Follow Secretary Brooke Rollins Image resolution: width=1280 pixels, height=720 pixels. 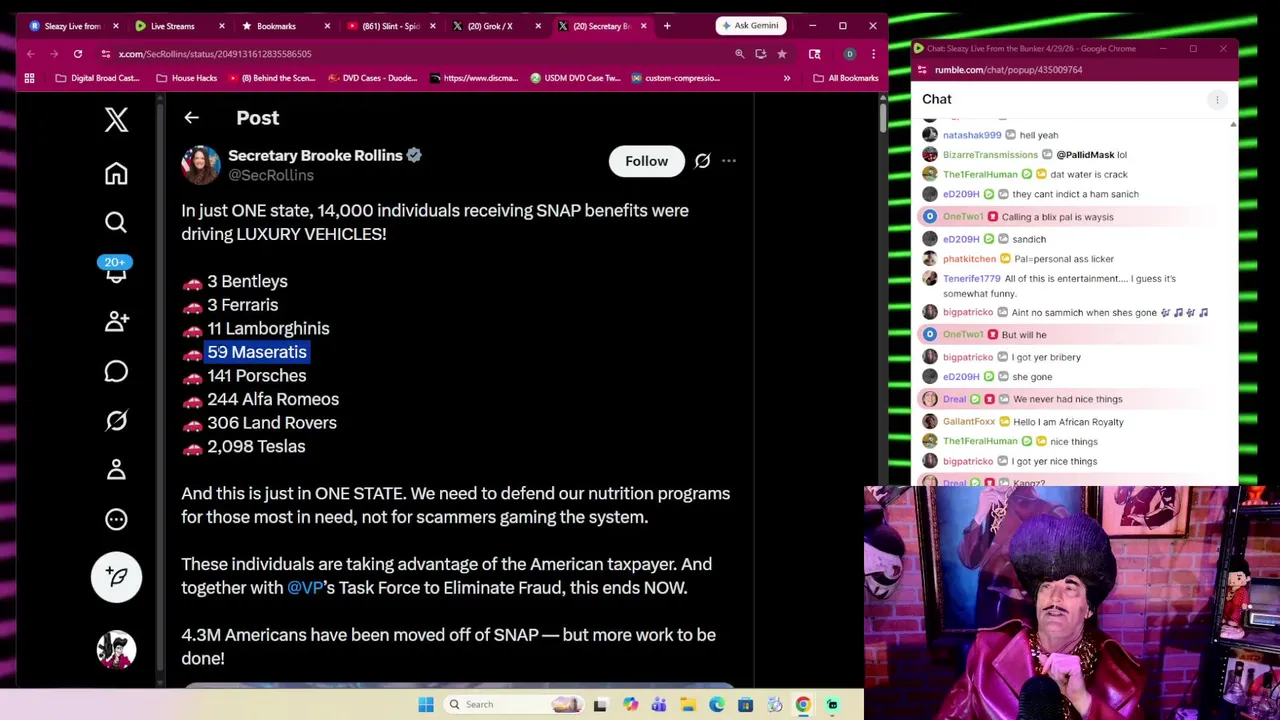click(x=646, y=161)
